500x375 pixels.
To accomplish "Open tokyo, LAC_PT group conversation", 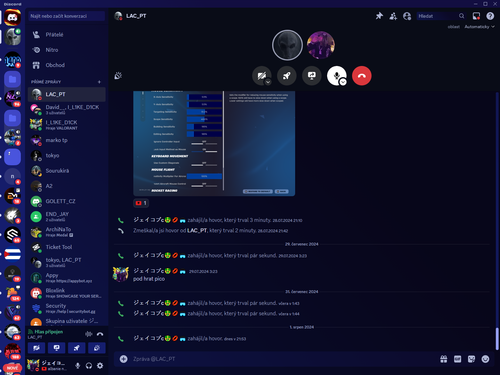I will (67, 262).
